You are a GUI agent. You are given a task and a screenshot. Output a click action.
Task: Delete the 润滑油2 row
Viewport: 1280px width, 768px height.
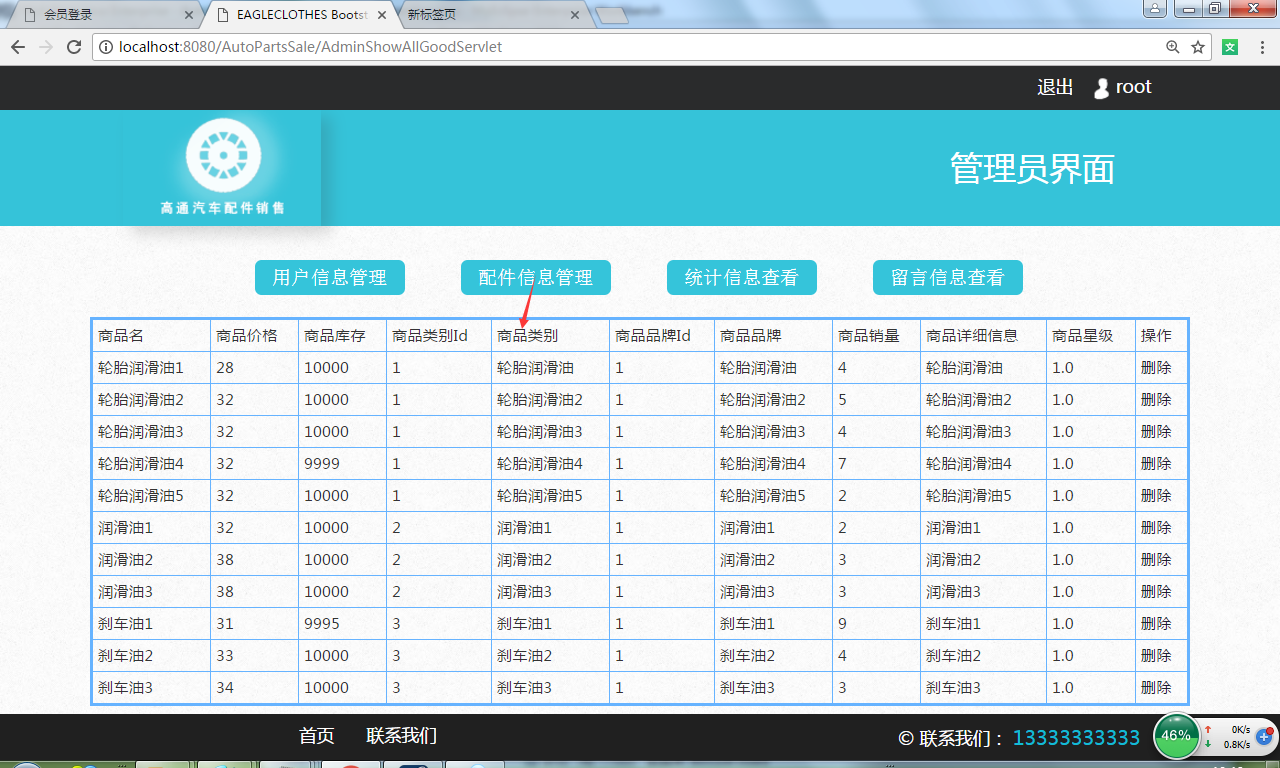coord(1156,560)
